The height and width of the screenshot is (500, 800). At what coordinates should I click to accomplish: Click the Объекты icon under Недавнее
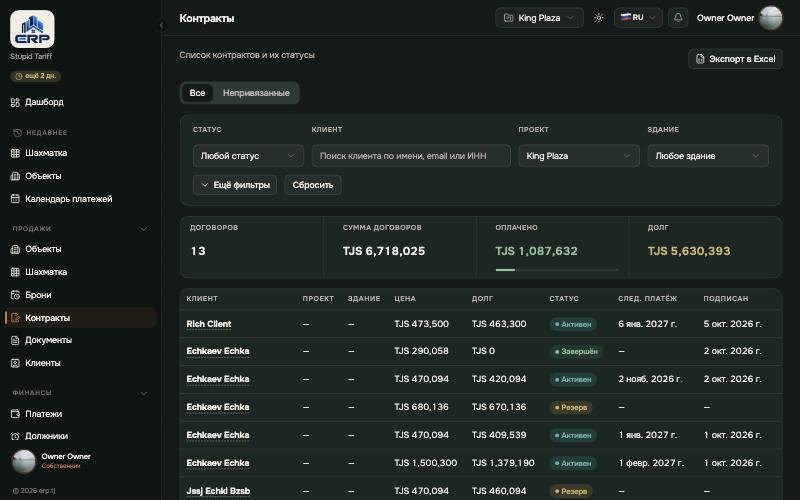point(15,176)
